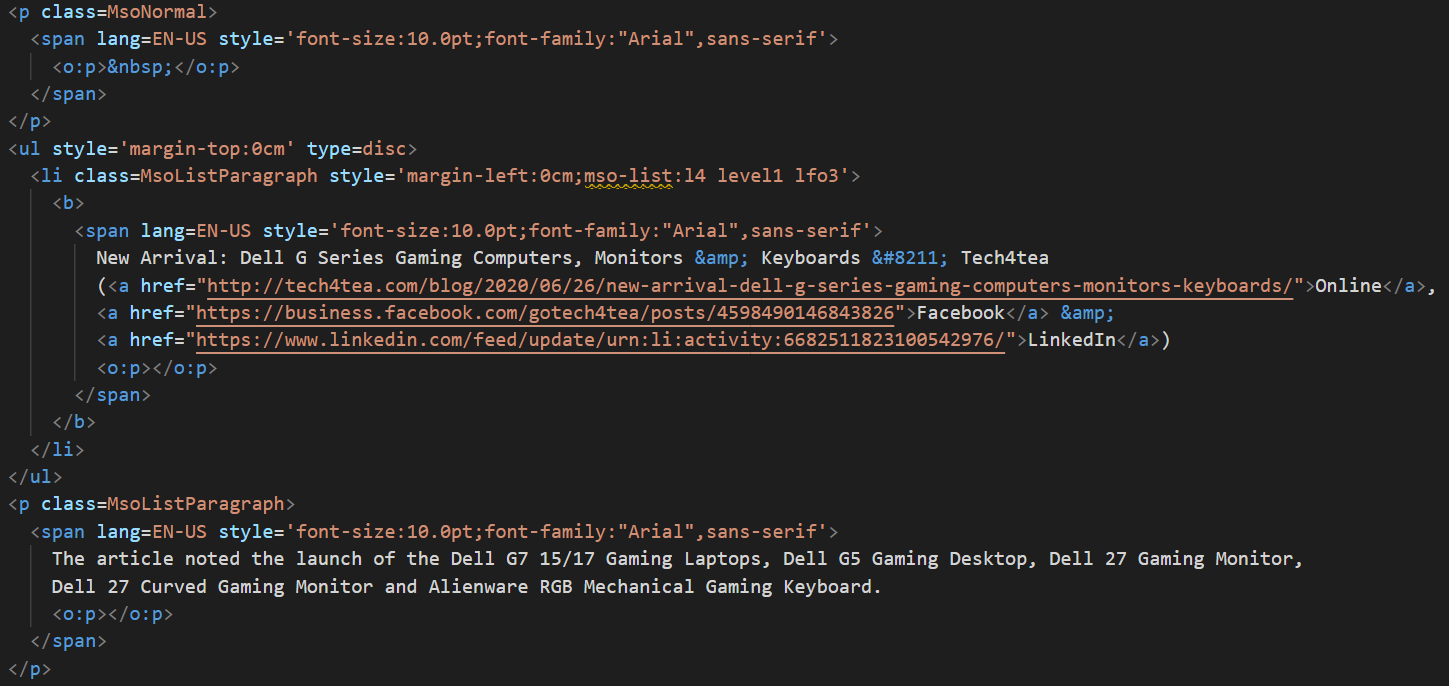Click the &amp; after the Facebook anchor
This screenshot has width=1449, height=686.
coord(1088,313)
